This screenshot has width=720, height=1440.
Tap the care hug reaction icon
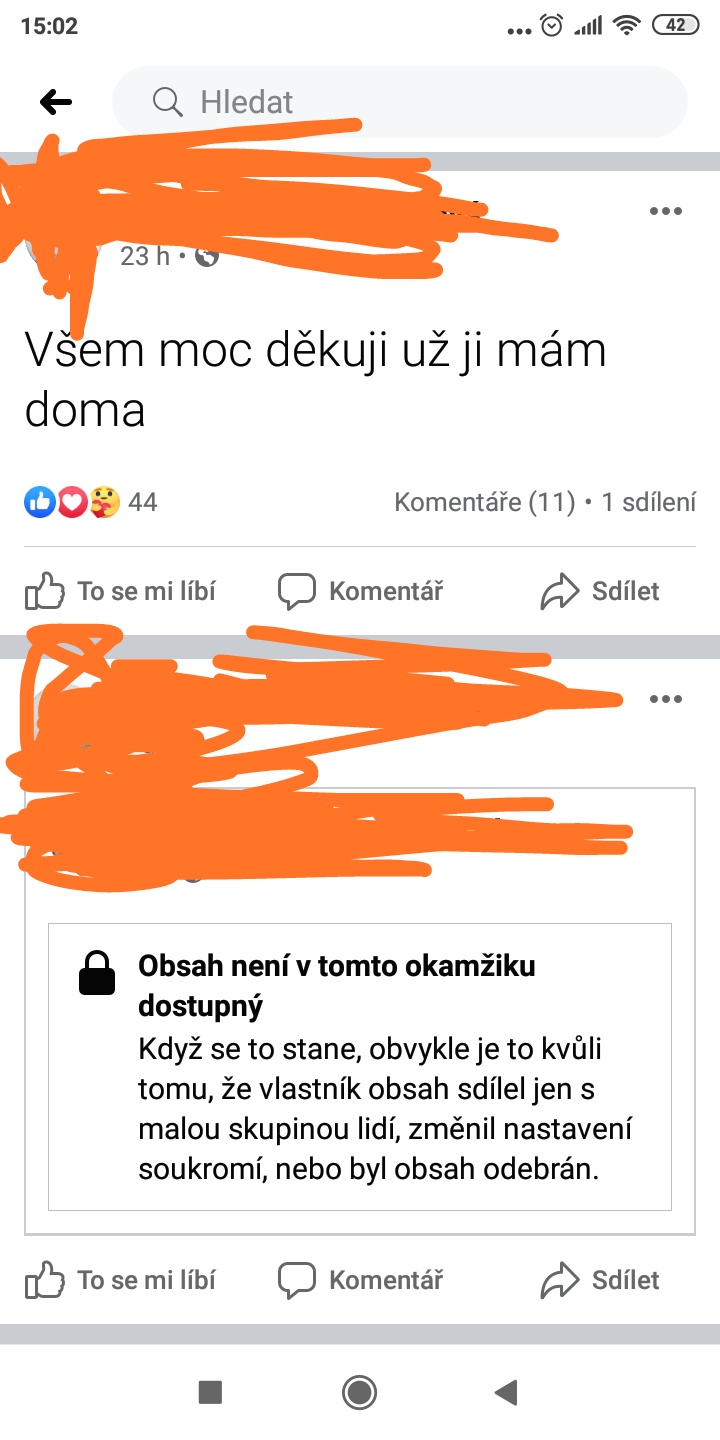click(x=104, y=502)
